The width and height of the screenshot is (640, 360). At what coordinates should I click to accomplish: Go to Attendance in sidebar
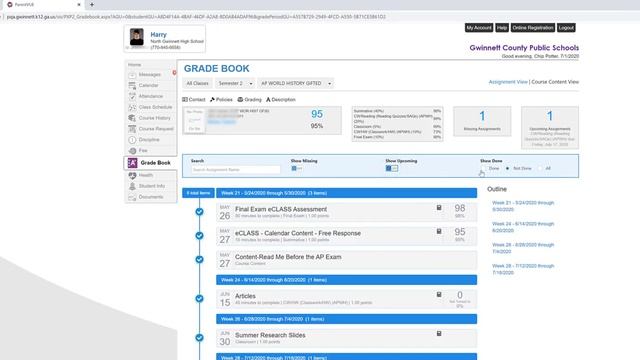pos(151,96)
